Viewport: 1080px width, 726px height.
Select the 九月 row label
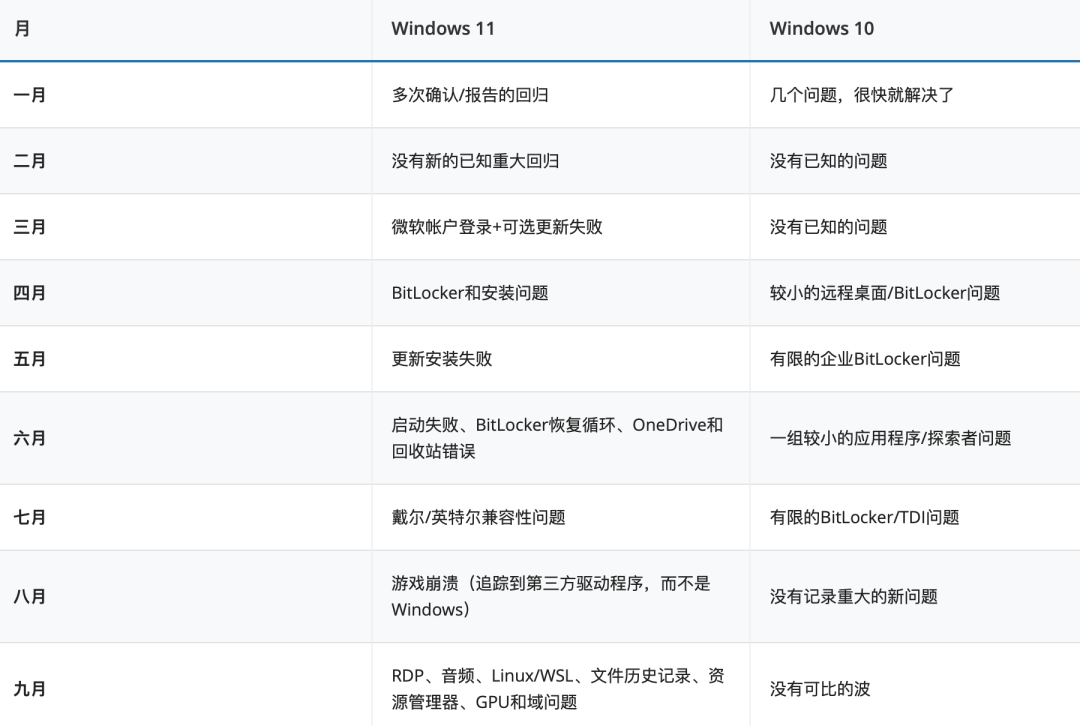(30, 689)
